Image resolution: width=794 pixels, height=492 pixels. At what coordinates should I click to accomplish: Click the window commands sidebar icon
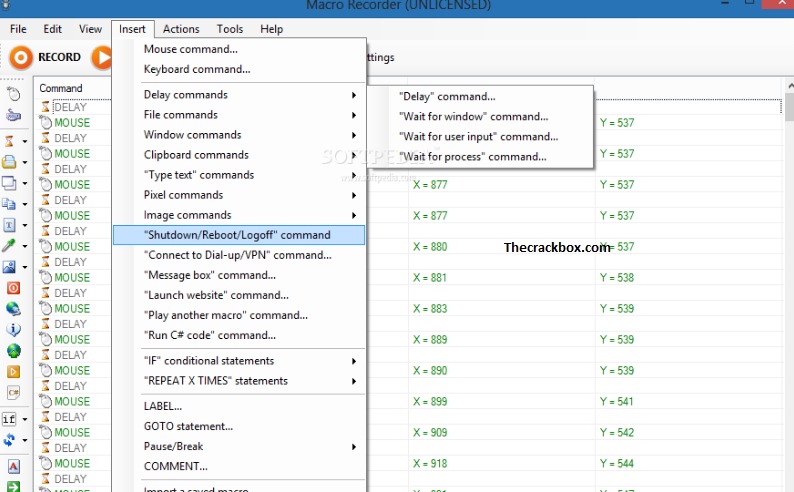point(9,183)
